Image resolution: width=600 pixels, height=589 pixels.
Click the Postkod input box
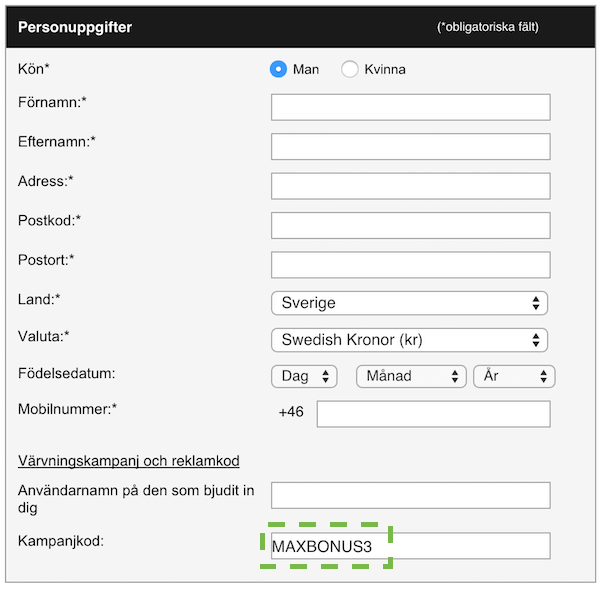pos(411,225)
